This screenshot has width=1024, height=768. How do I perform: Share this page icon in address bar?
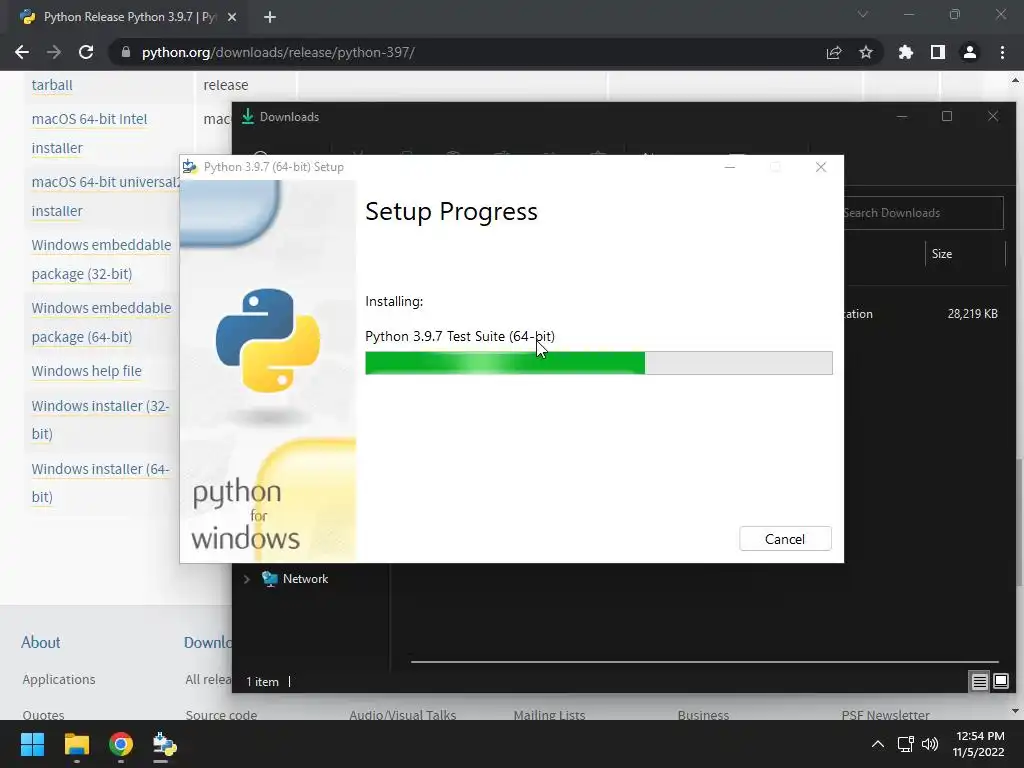tap(834, 52)
